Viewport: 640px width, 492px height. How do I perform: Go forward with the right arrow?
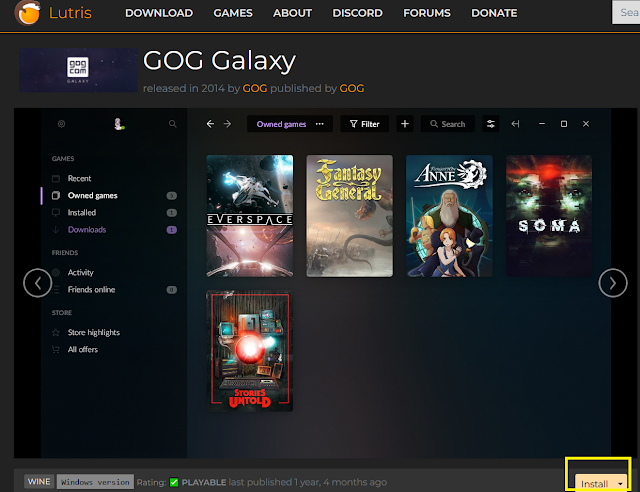pos(227,124)
